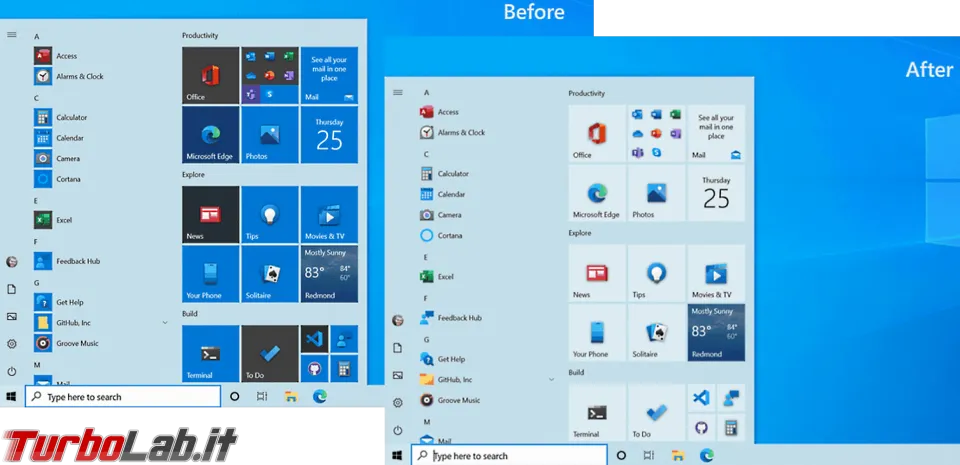960x465 pixels.
Task: Click the Before taskbar search box
Action: click(122, 396)
